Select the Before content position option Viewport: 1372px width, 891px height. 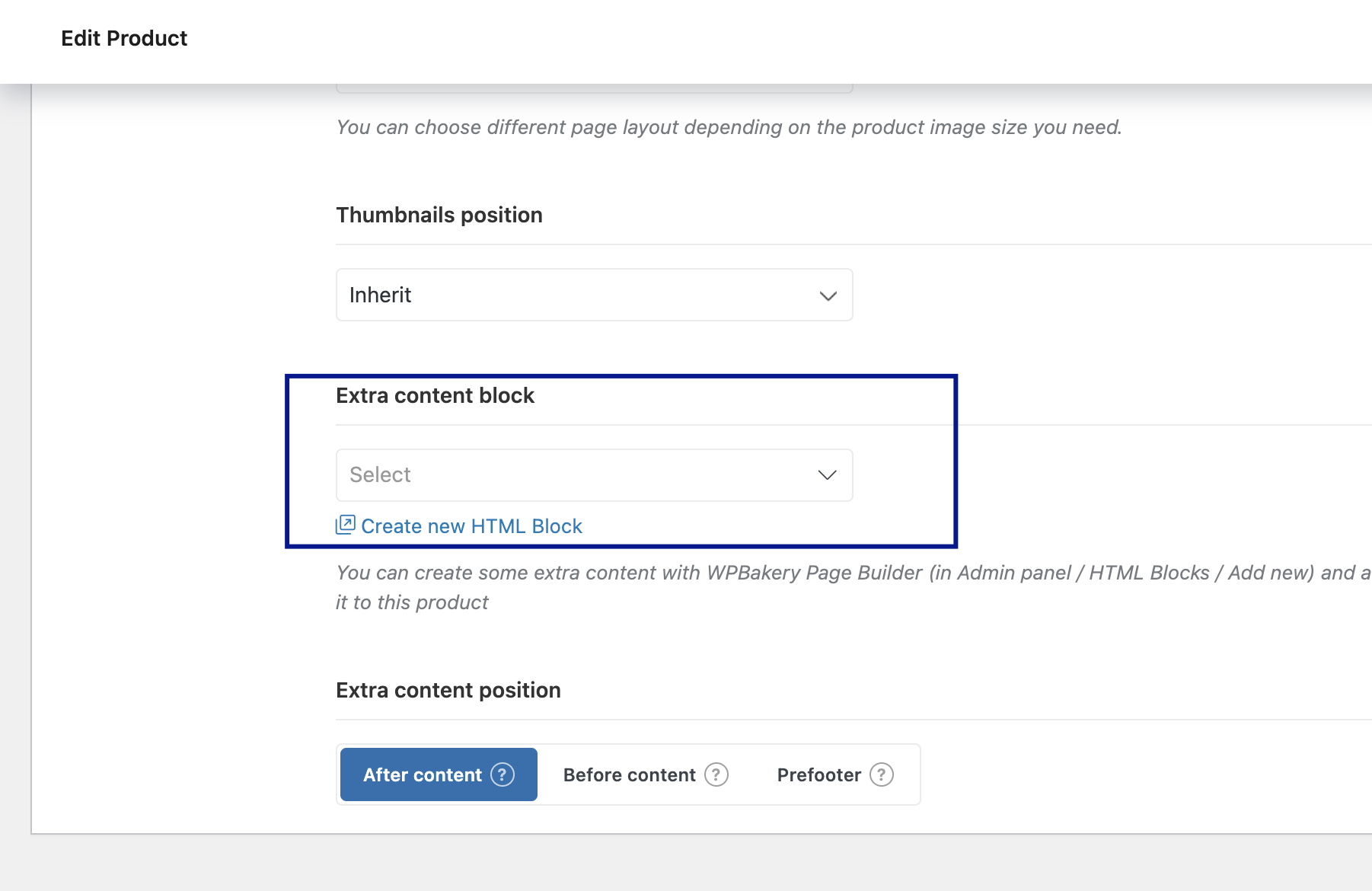coord(645,774)
